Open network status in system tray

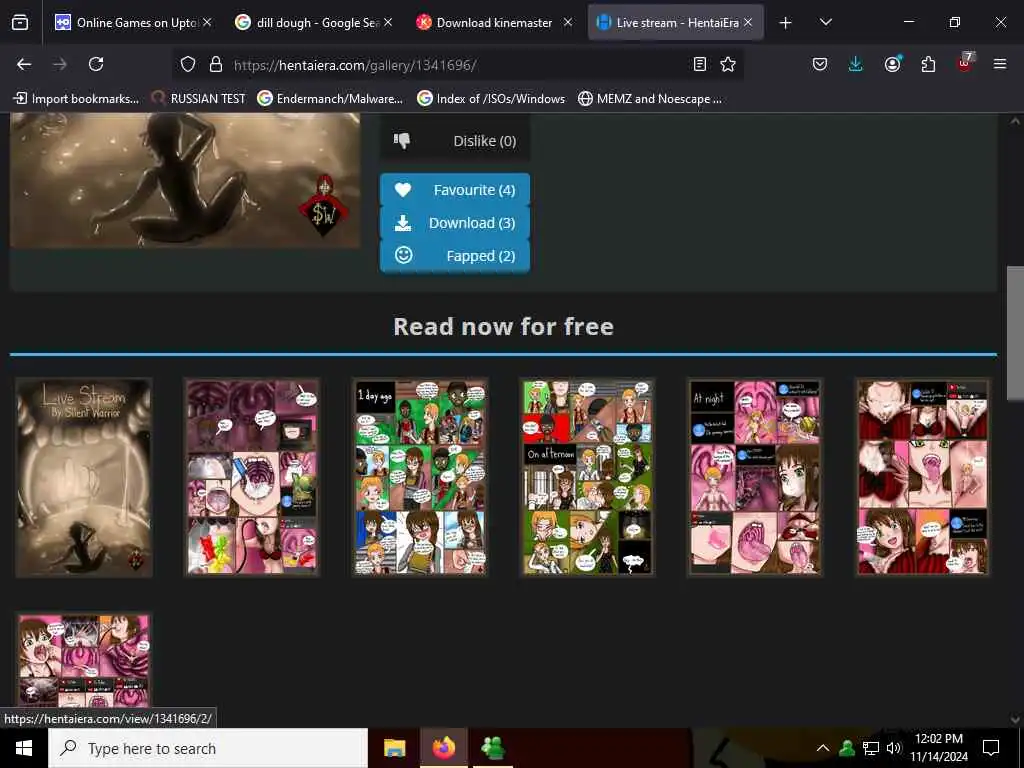pyautogui.click(x=871, y=748)
